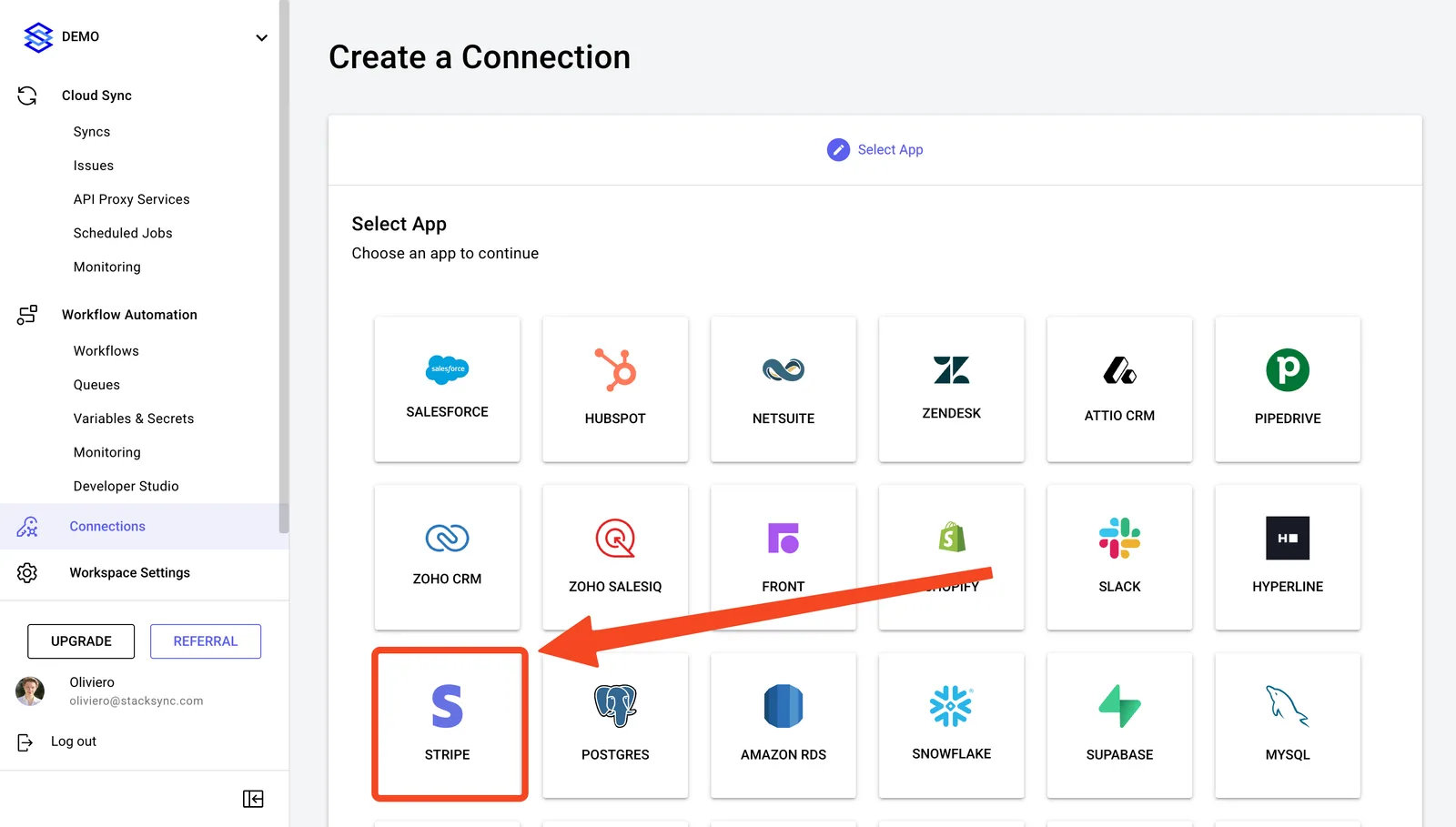
Task: Select the Stripe app card
Action: (447, 725)
